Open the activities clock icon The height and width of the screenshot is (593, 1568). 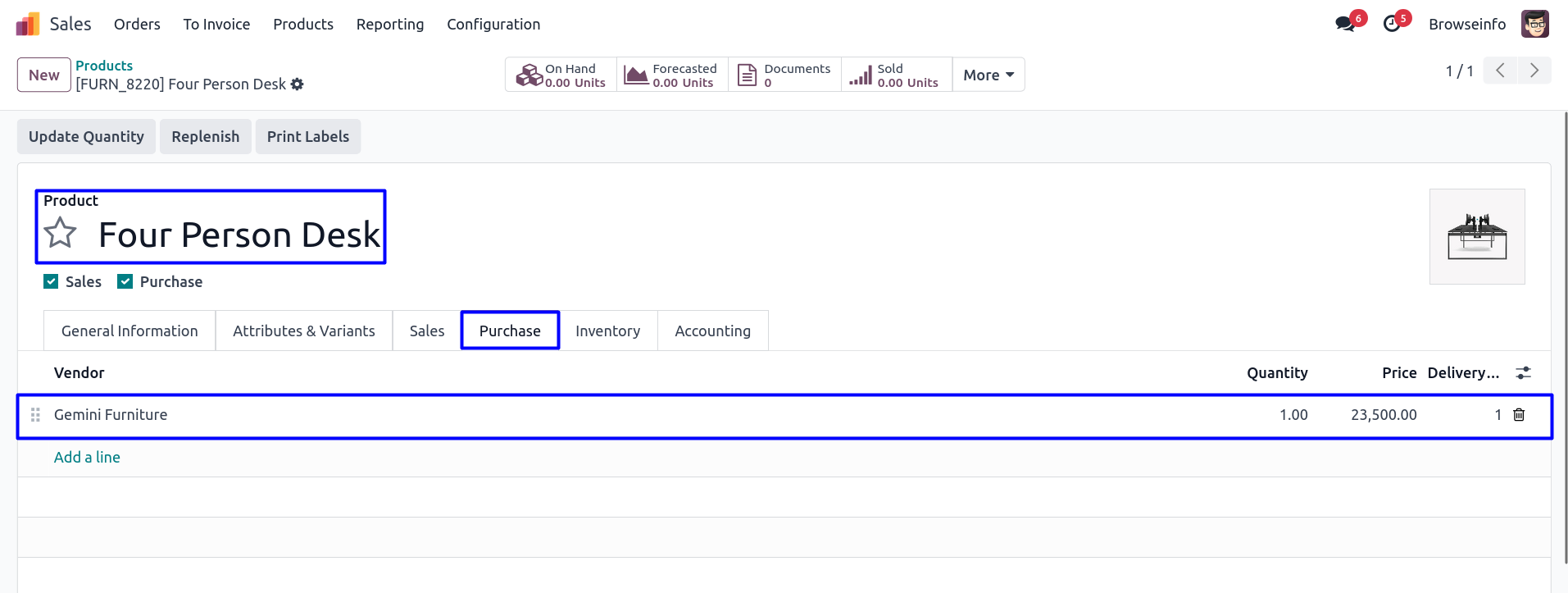click(1392, 24)
